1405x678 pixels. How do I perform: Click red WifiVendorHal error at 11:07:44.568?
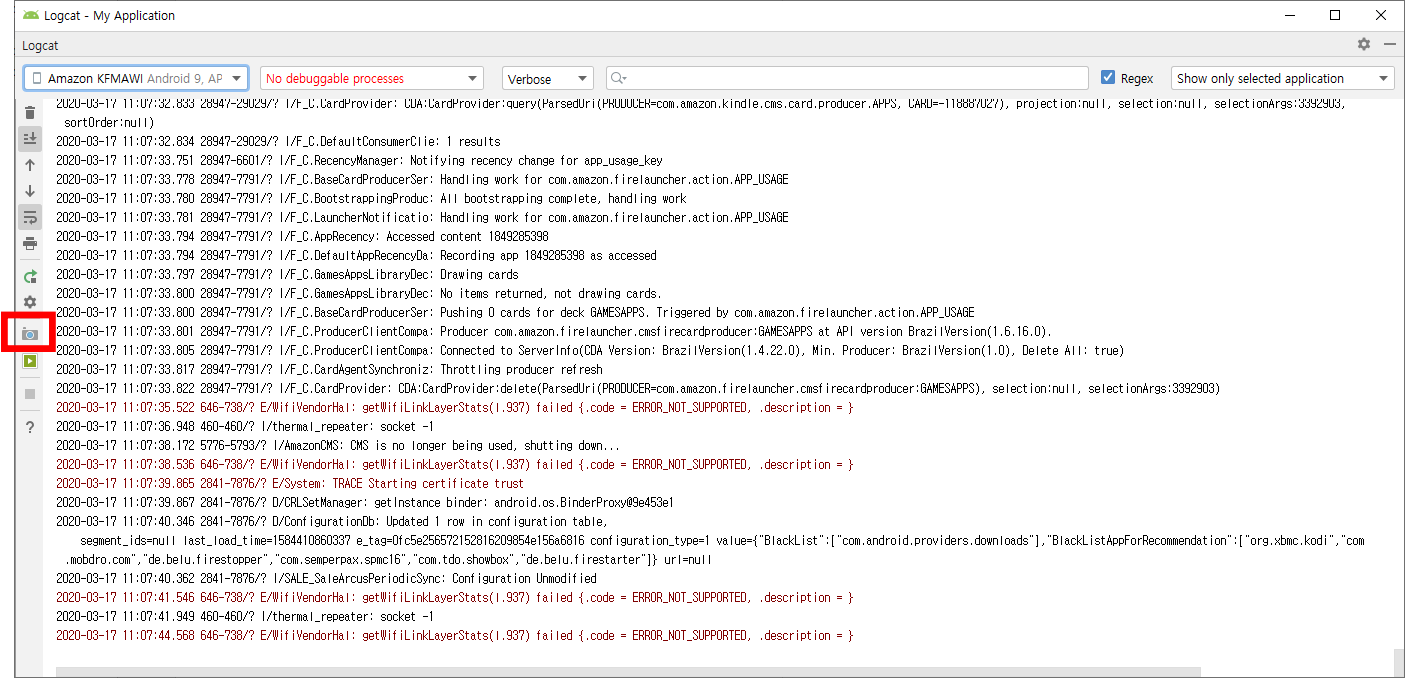(x=454, y=635)
